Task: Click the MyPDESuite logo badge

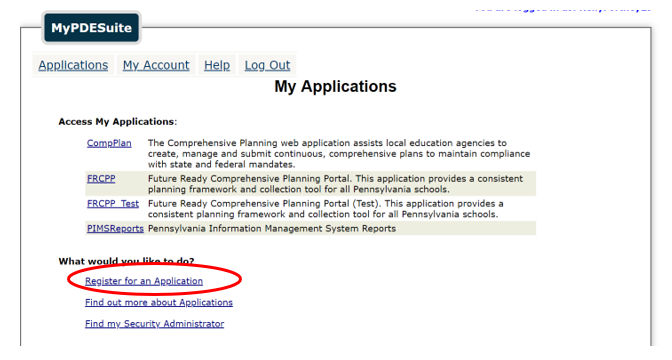Action: pyautogui.click(x=91, y=28)
